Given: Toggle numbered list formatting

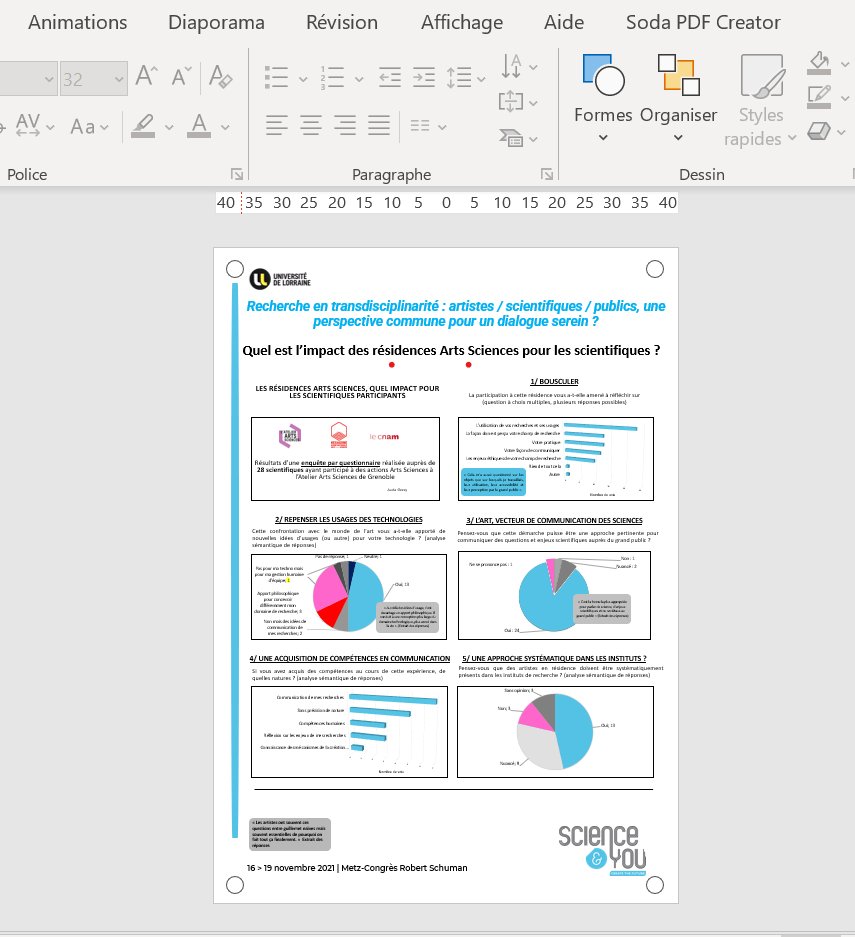Looking at the screenshot, I should point(333,78).
